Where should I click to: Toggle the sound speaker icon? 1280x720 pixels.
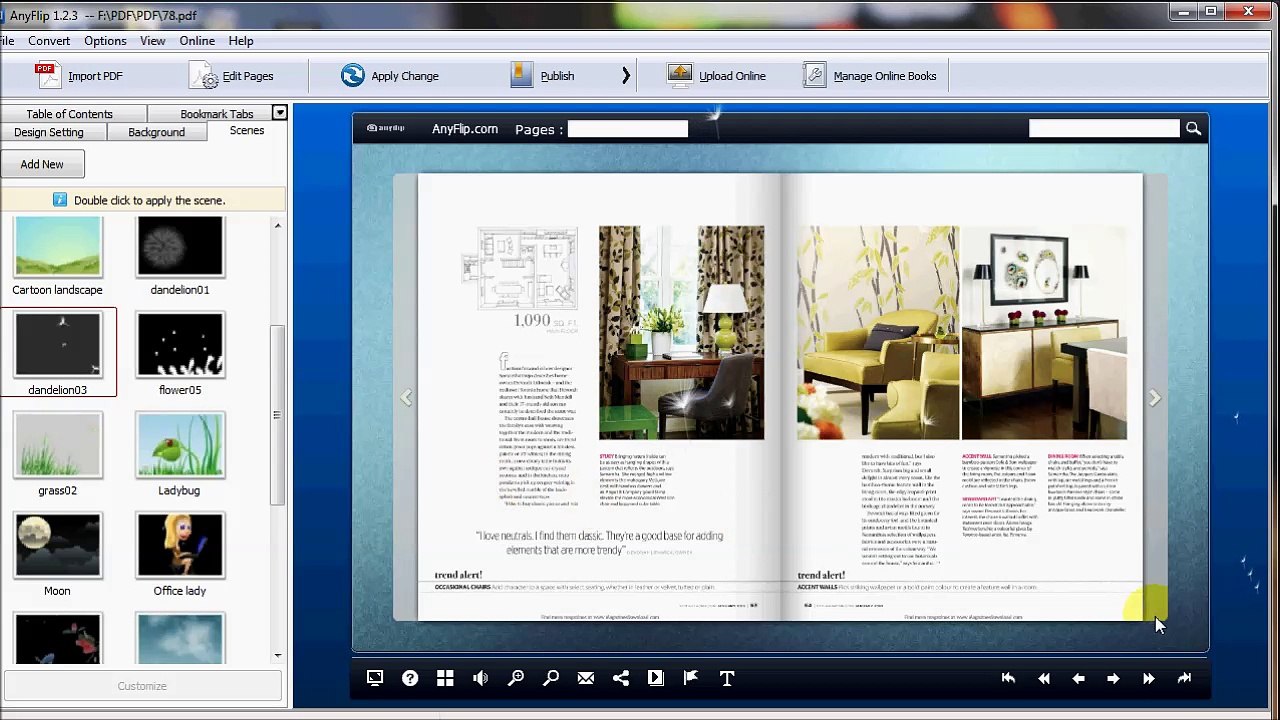coord(480,678)
